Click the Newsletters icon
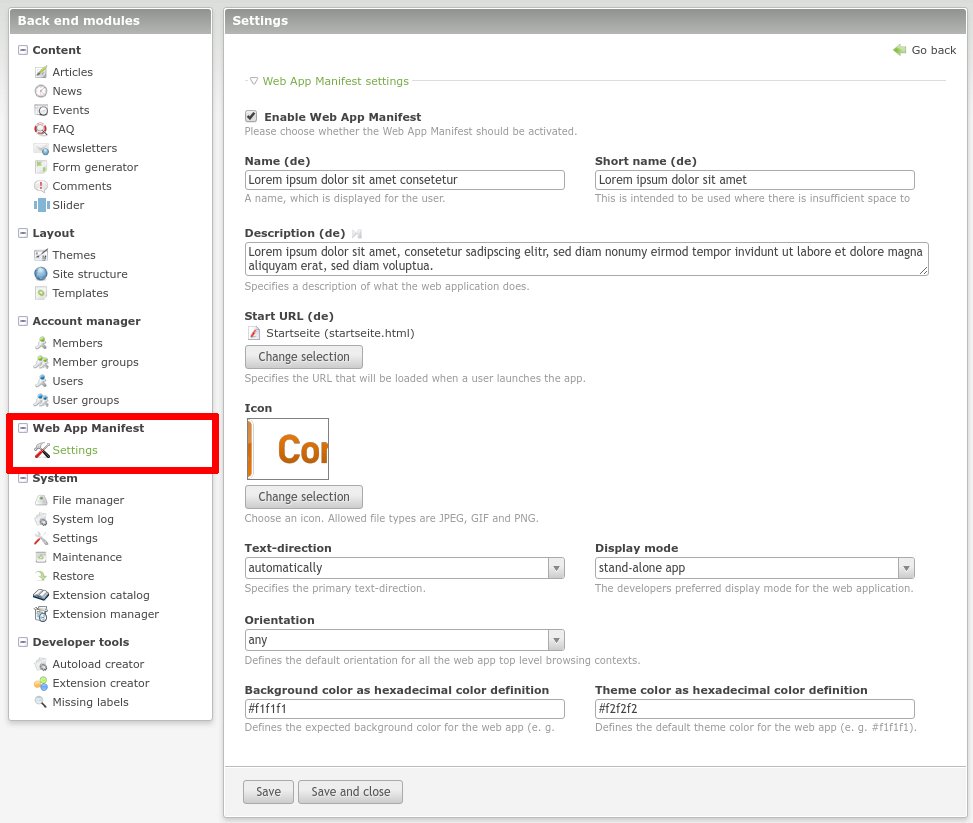The width and height of the screenshot is (973, 823). click(x=41, y=148)
